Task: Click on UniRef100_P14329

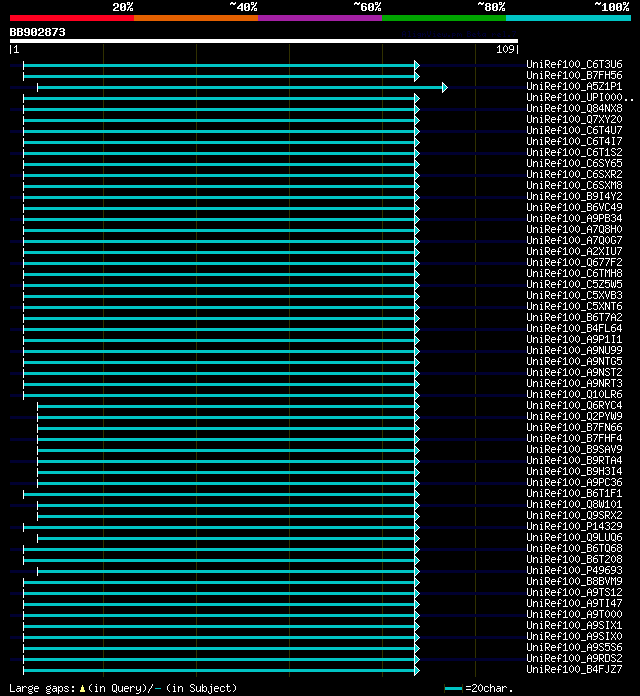Action: (574, 526)
